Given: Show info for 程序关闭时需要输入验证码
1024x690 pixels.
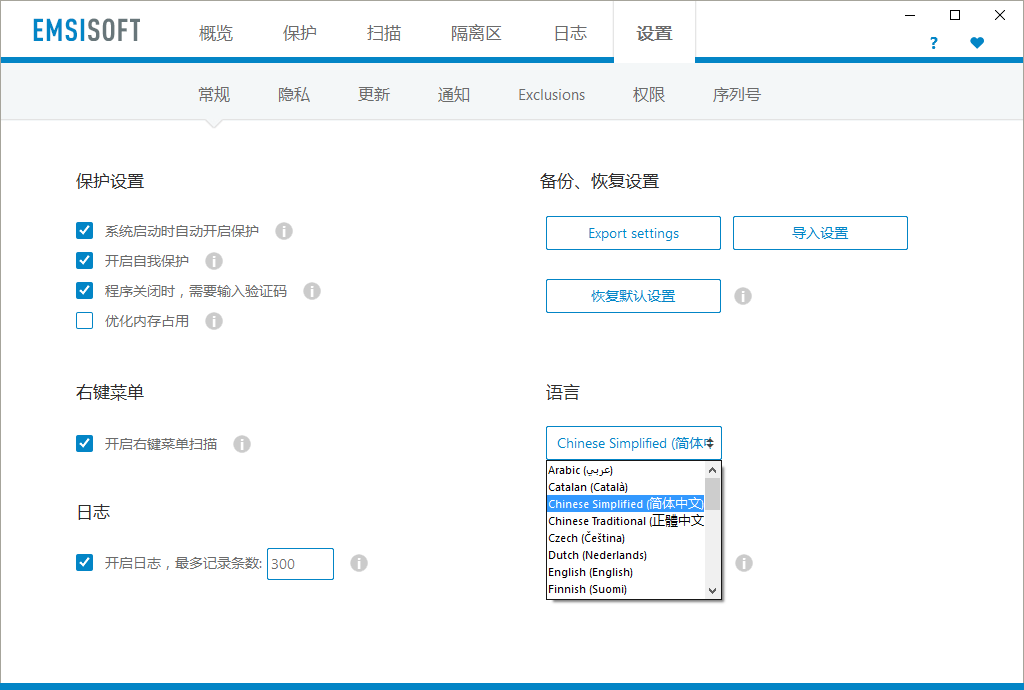Looking at the screenshot, I should click(312, 291).
